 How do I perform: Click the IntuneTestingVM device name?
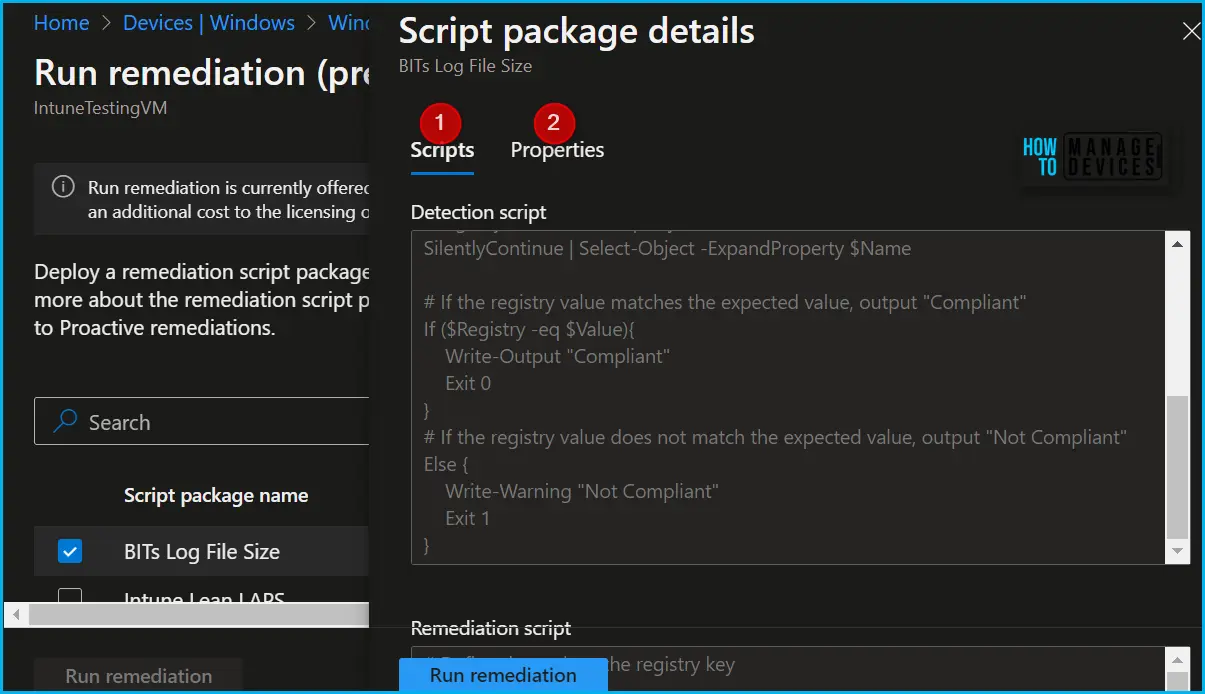click(x=100, y=108)
